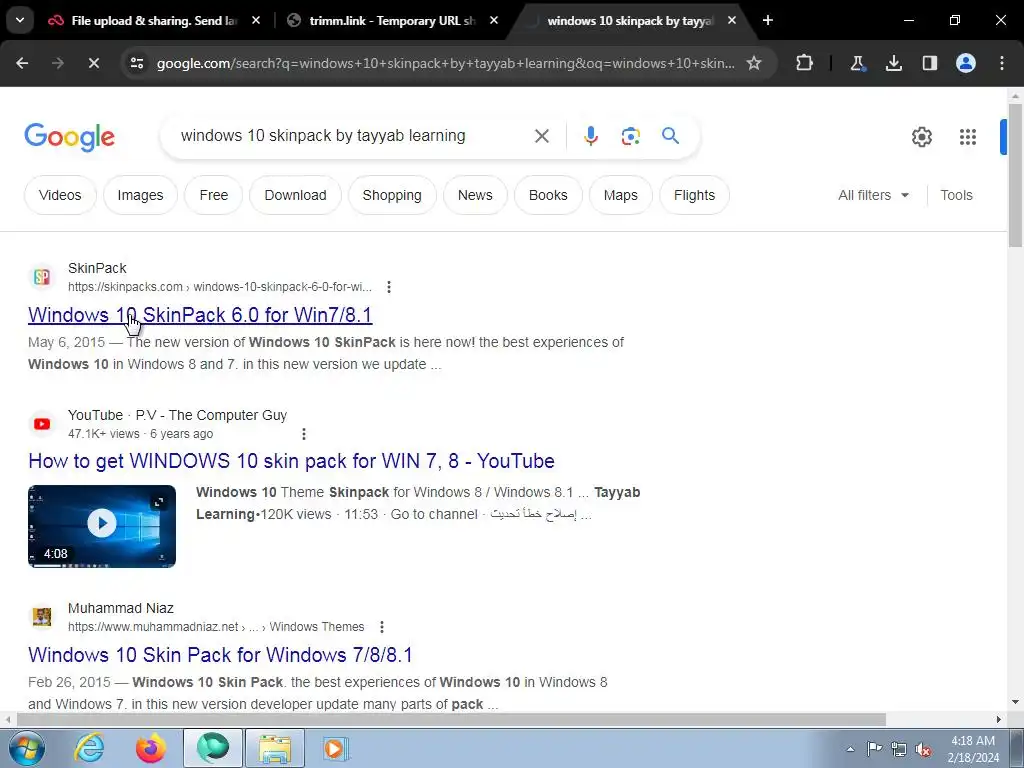Viewport: 1024px width, 768px height.
Task: Go to Google homepage via logo
Action: (70, 137)
